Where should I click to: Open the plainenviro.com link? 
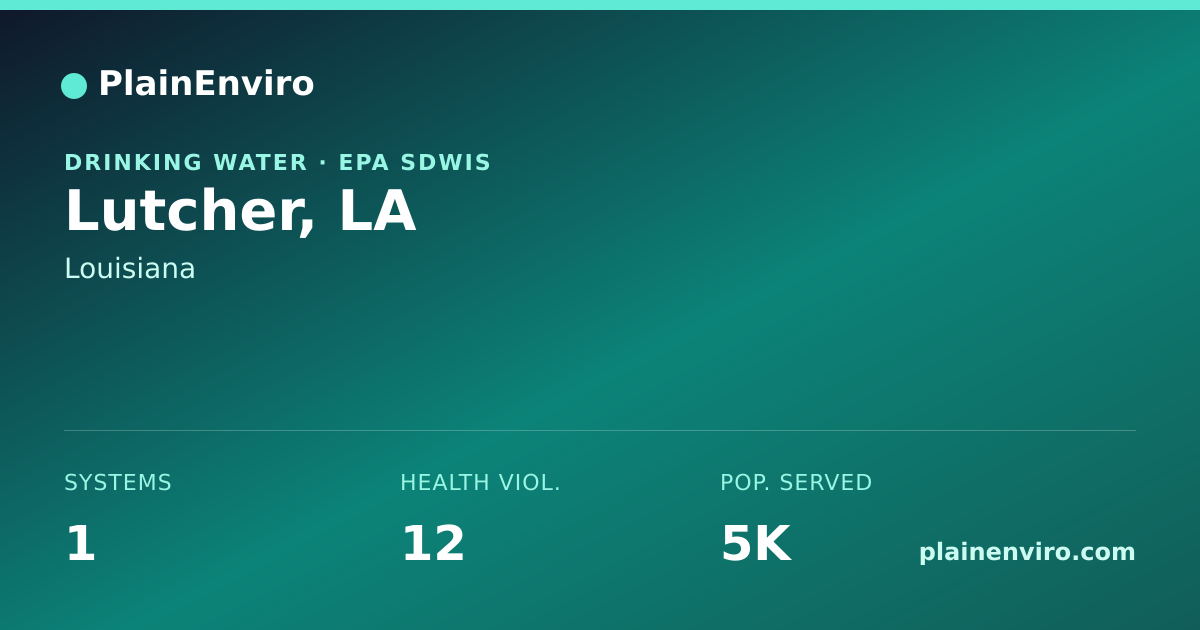(x=1027, y=552)
